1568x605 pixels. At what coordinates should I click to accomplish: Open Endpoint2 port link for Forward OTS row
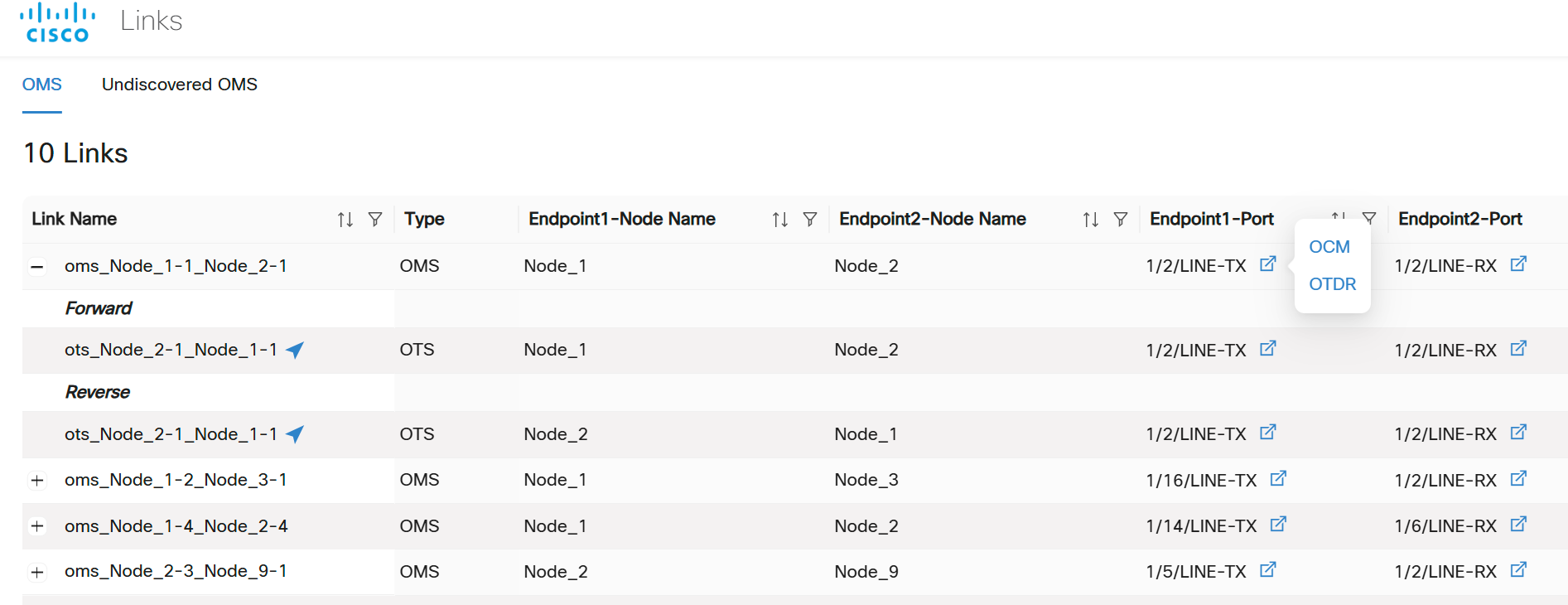pyautogui.click(x=1518, y=349)
